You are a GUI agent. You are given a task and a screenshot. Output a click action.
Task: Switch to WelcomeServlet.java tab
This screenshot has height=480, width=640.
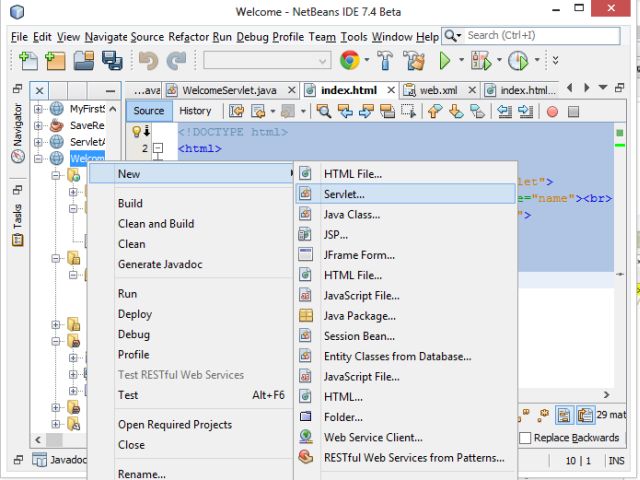click(229, 90)
